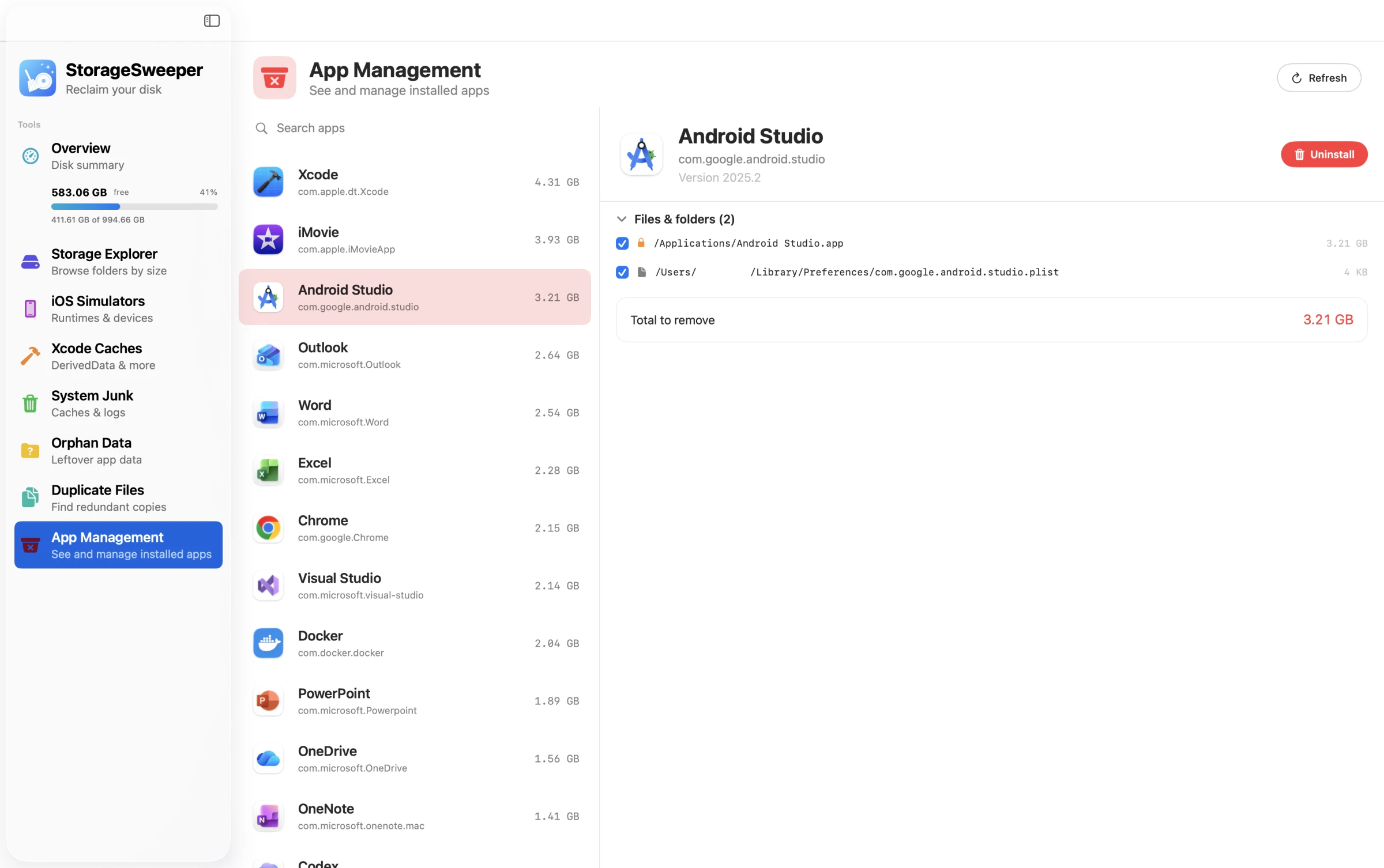The image size is (1384, 868).
Task: Click the Xcode app icon
Action: tap(268, 182)
